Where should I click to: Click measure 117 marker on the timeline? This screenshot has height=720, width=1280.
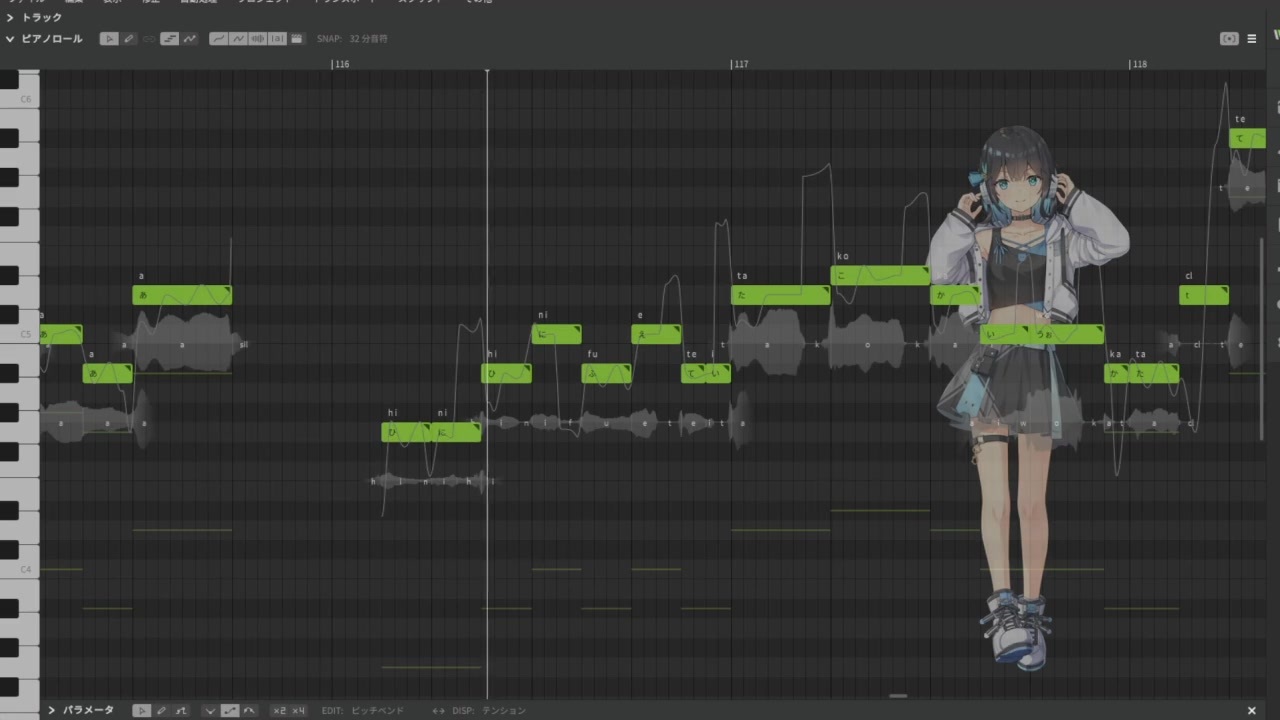740,64
